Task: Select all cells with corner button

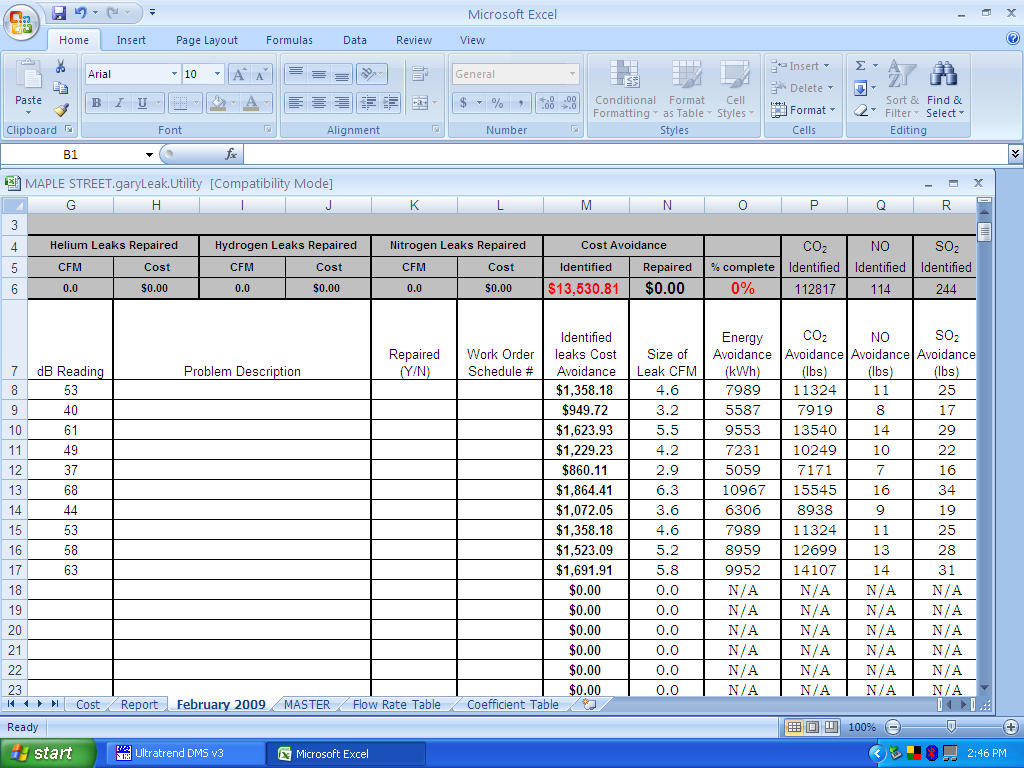Action: [x=14, y=206]
